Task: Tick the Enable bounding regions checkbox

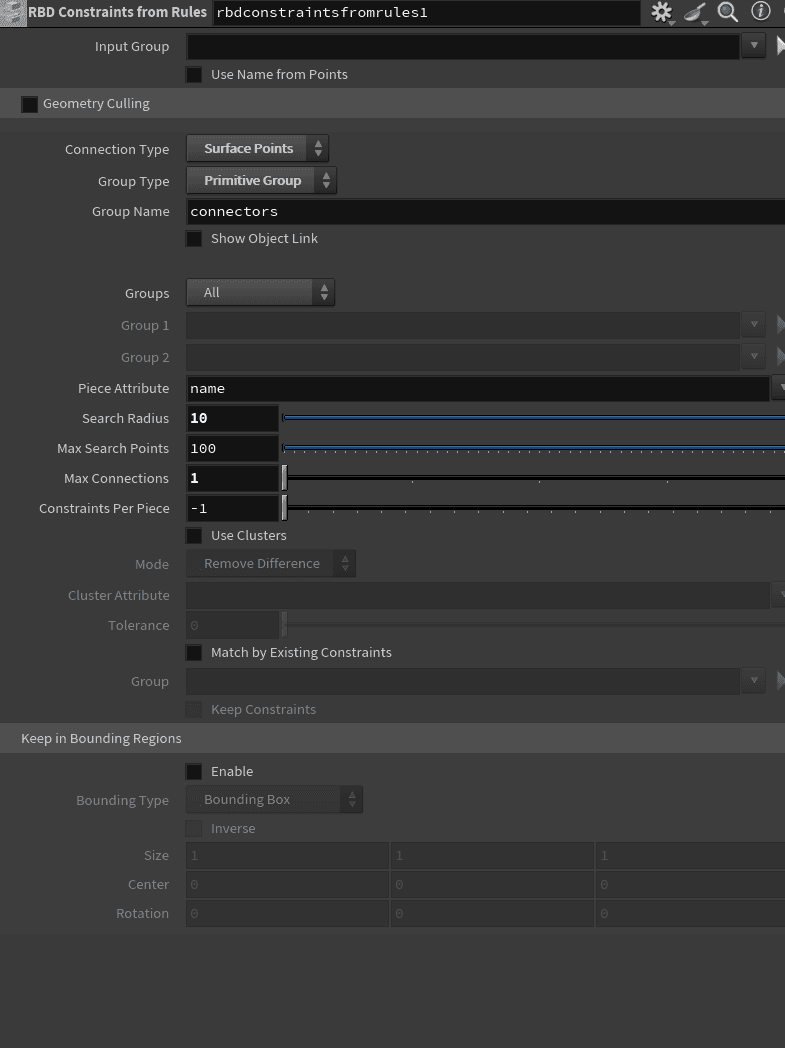Action: click(x=194, y=771)
